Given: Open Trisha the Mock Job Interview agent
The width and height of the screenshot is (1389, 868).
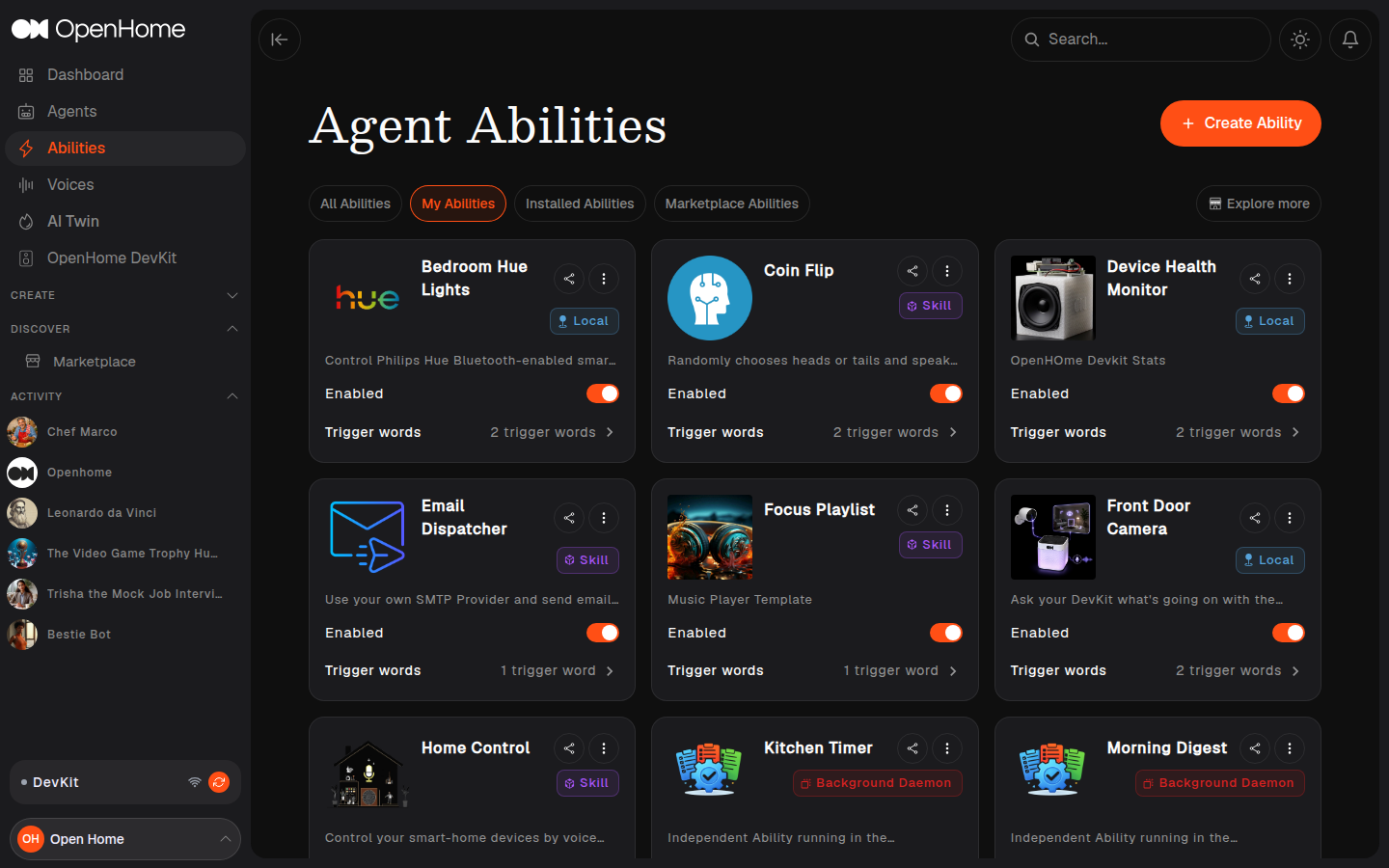Looking at the screenshot, I should coord(125,594).
